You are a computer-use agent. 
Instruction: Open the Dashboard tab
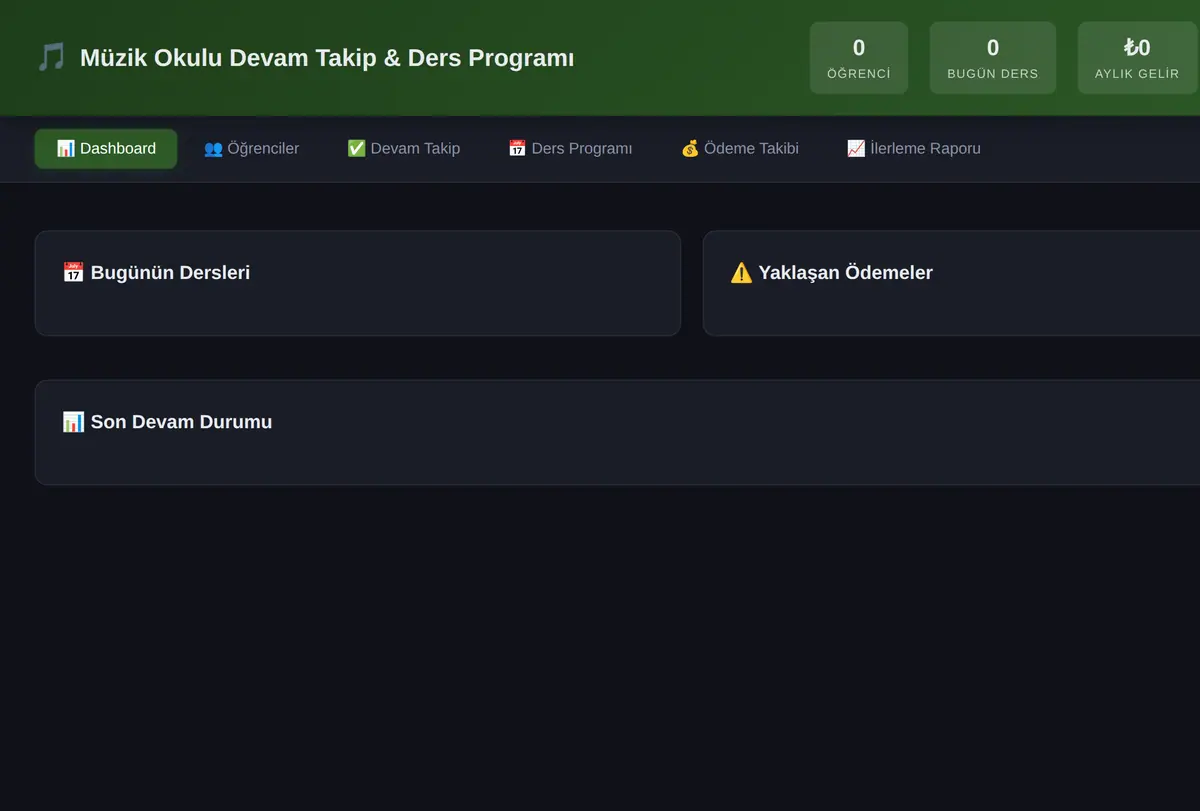[106, 149]
